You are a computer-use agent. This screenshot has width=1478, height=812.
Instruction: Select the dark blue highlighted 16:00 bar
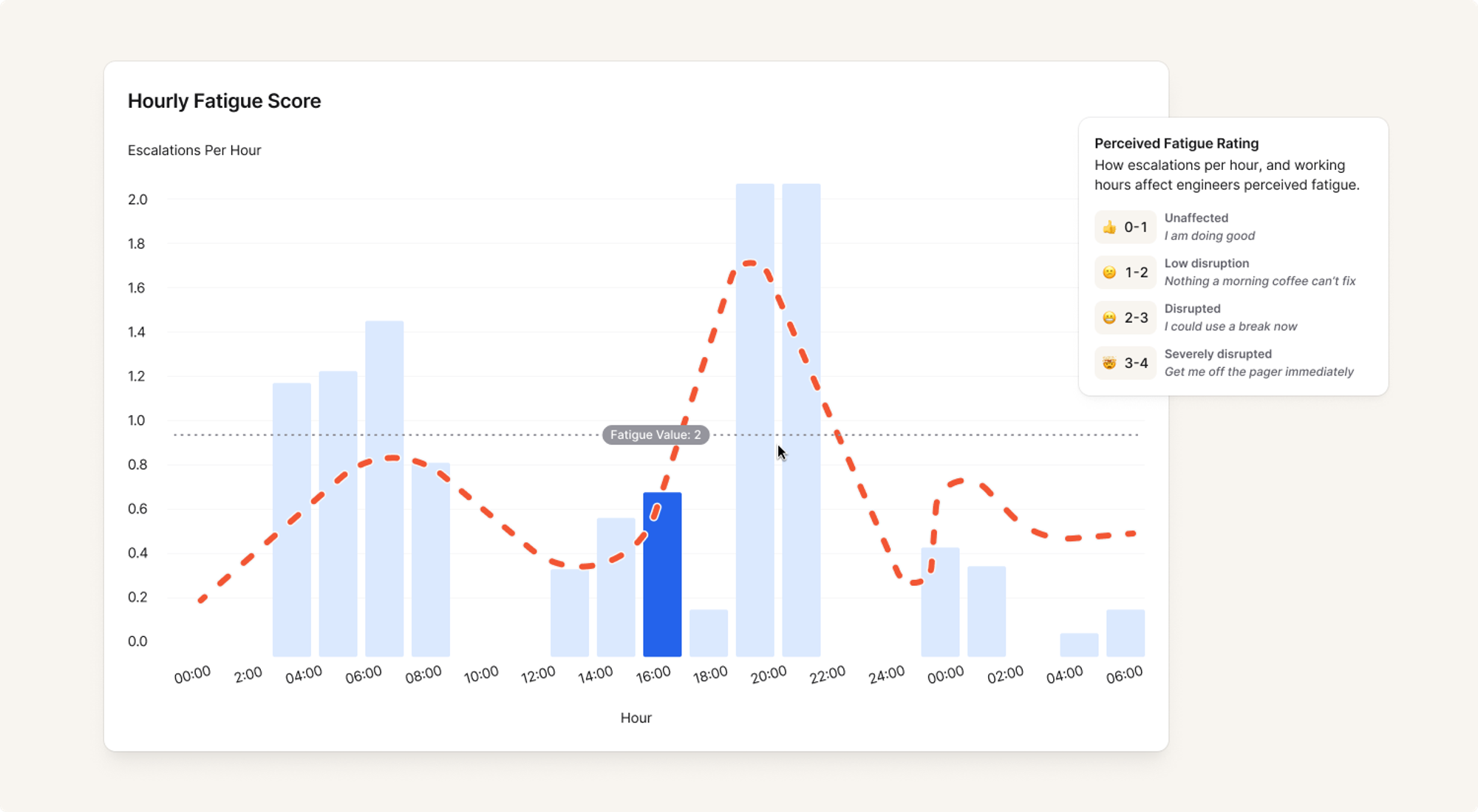coord(662,584)
